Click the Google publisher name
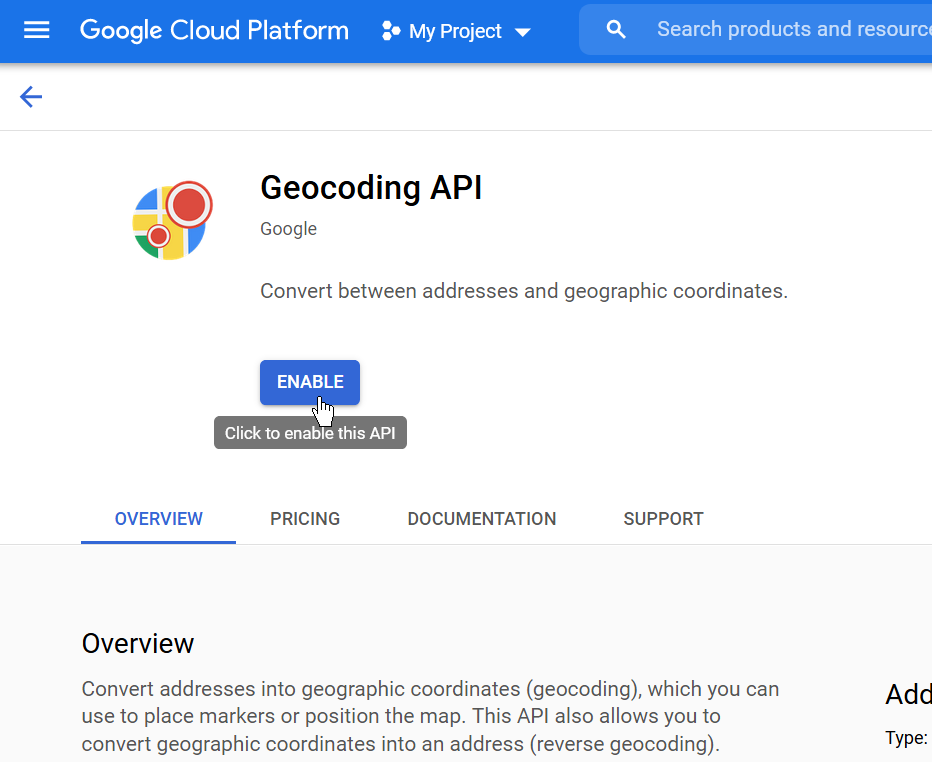This screenshot has height=762, width=932. tap(288, 229)
